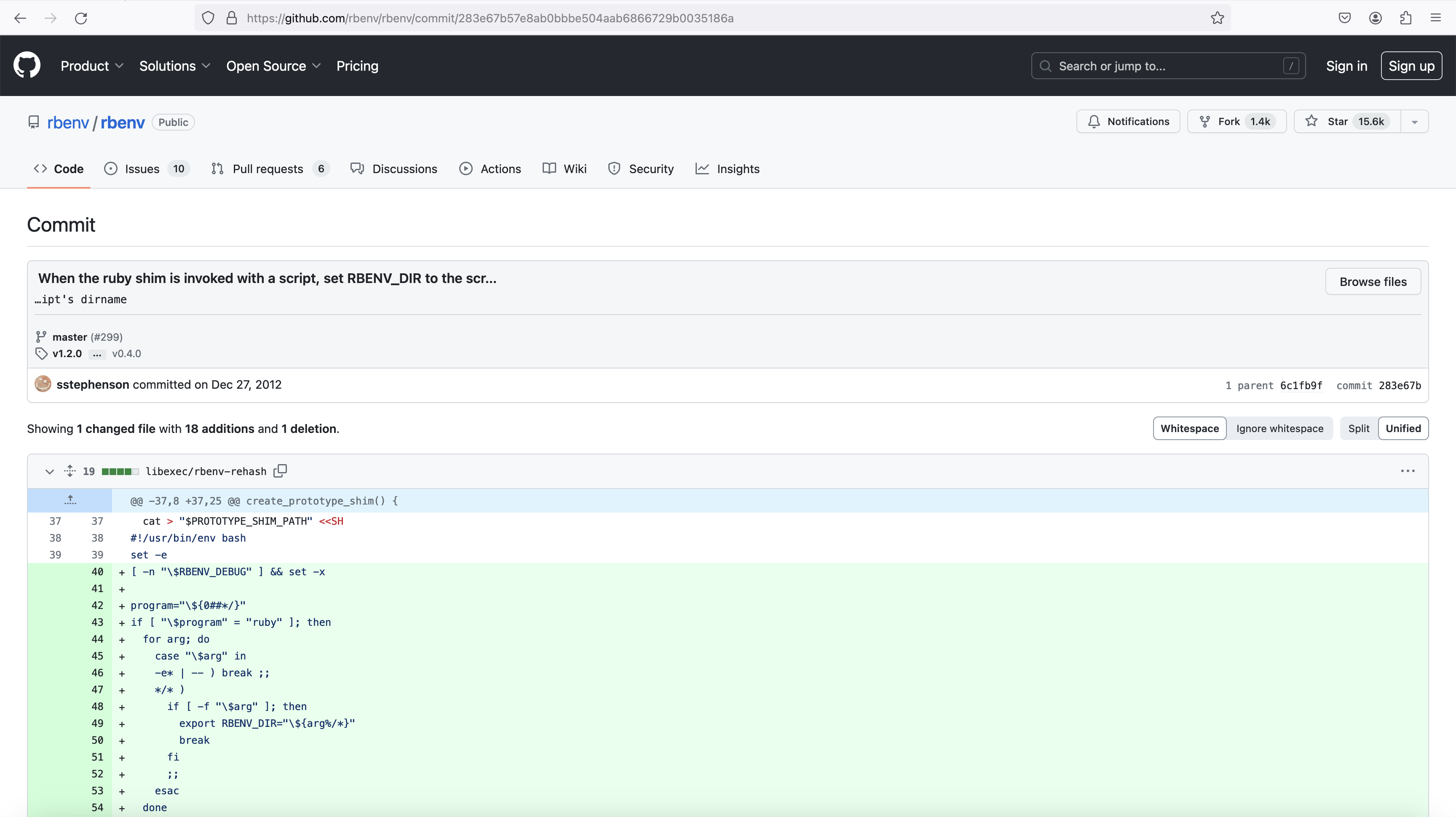Viewport: 1456px width, 817px height.
Task: Fork the repository
Action: (1237, 121)
